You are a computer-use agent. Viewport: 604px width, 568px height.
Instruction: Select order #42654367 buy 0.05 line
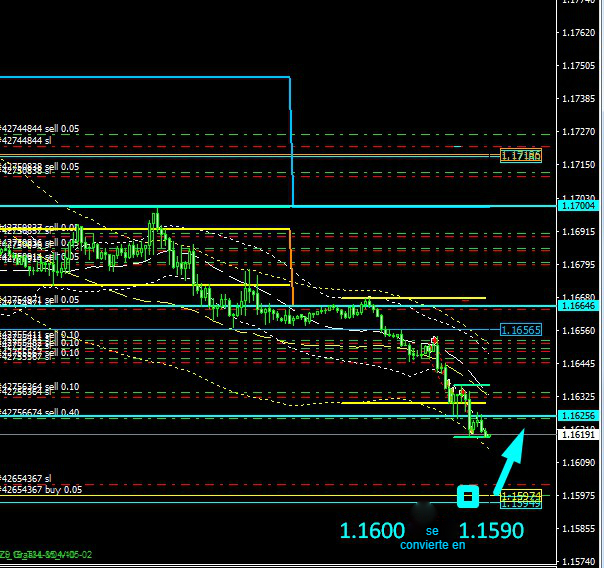point(42,490)
